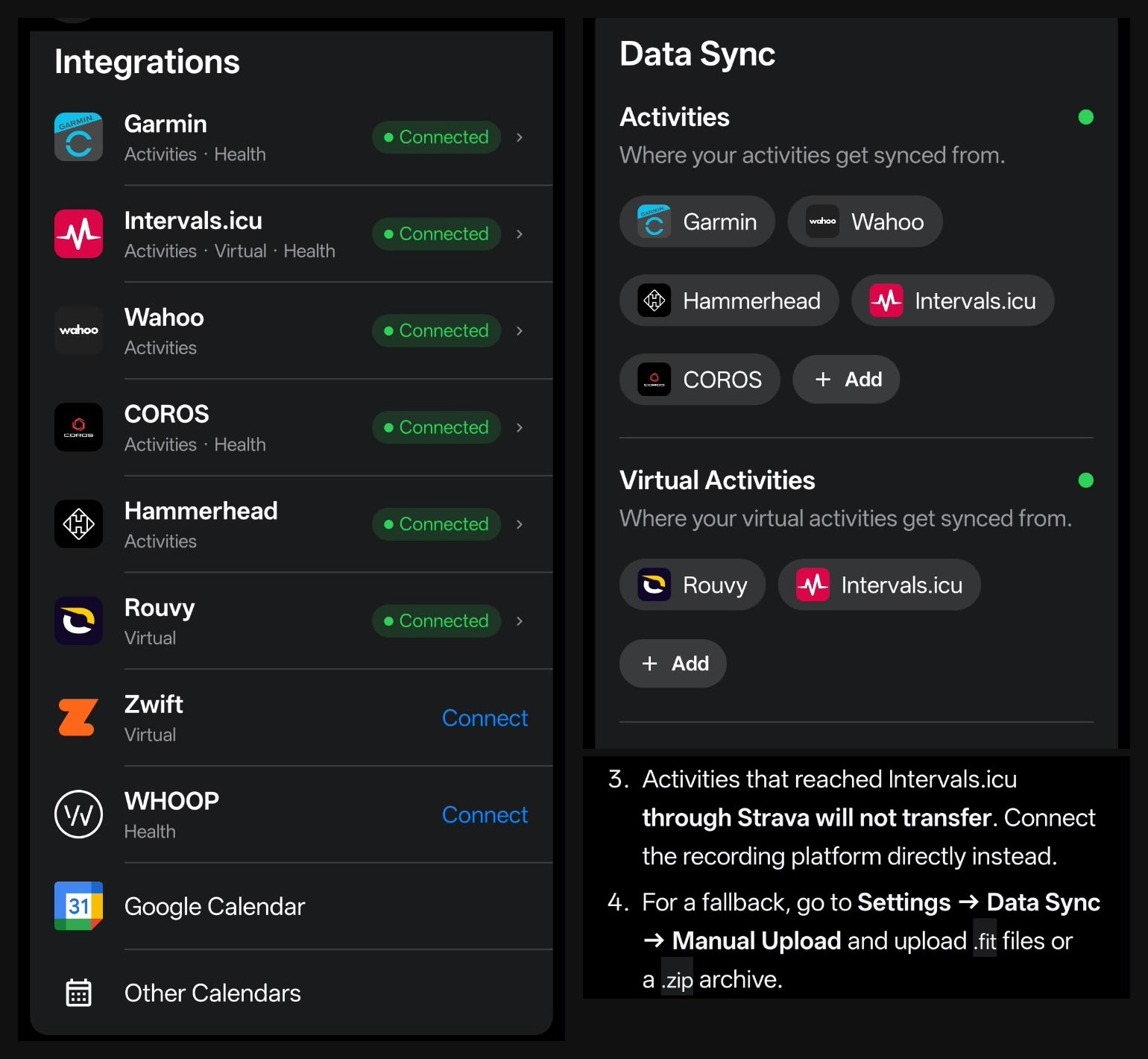Select the Hammerhead chip under Activities sync
This screenshot has height=1059, width=1148.
click(x=729, y=301)
